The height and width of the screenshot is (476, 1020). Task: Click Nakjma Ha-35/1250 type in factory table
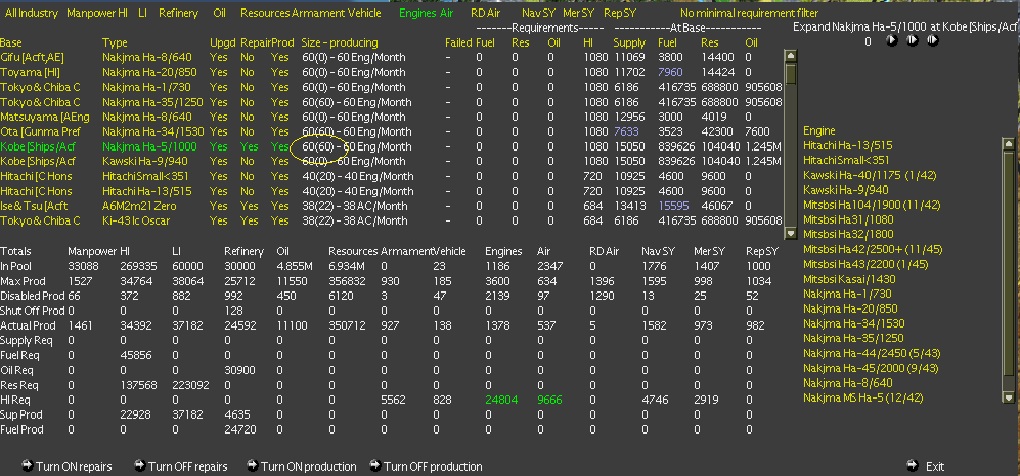coord(152,102)
